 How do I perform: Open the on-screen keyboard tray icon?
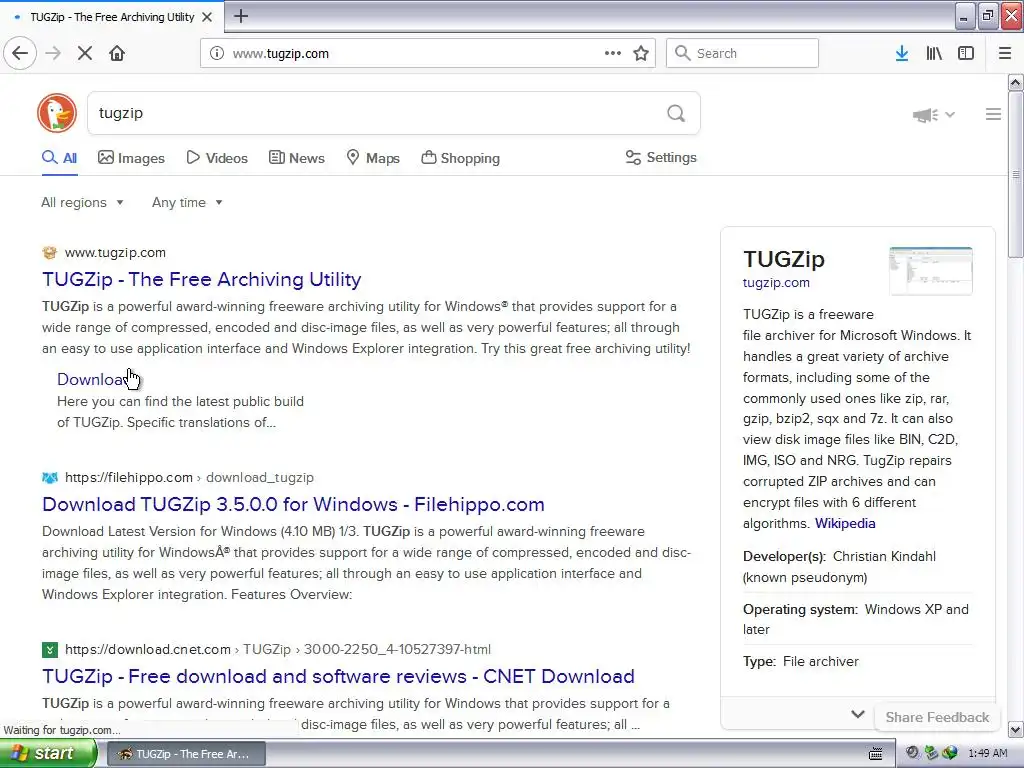point(876,754)
